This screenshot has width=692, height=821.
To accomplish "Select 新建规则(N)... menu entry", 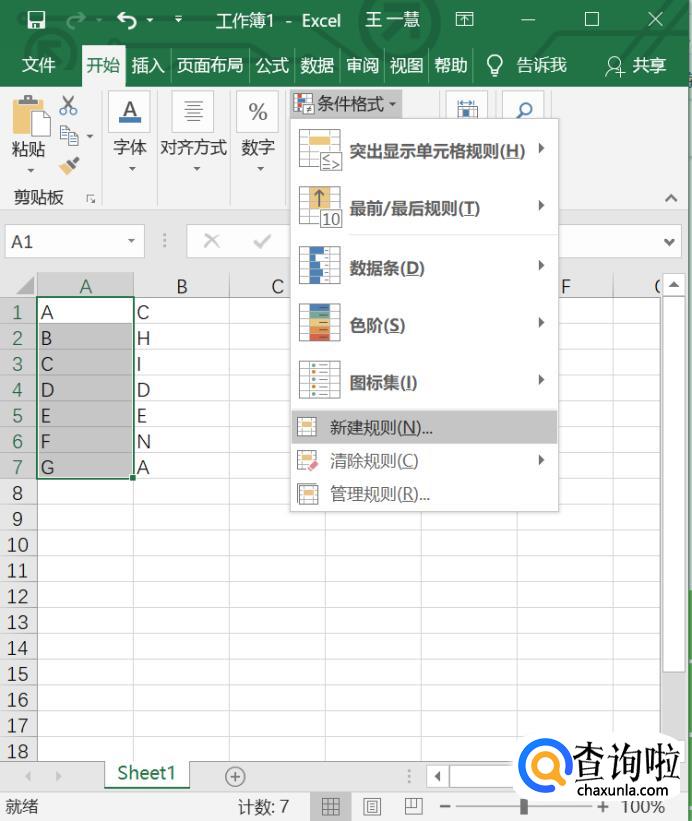I will [x=424, y=427].
